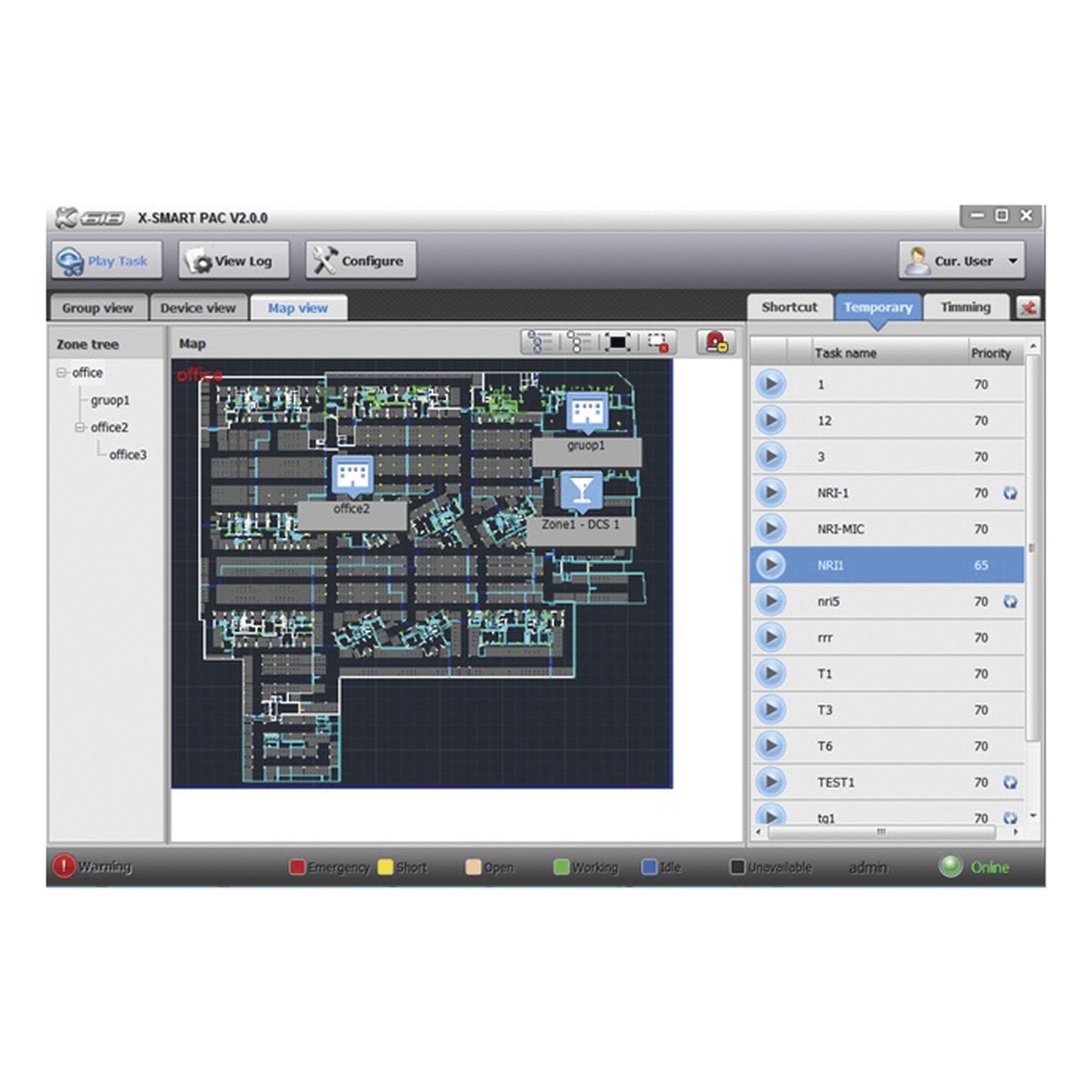Play task TEST1
This screenshot has width=1092, height=1092.
(x=770, y=782)
